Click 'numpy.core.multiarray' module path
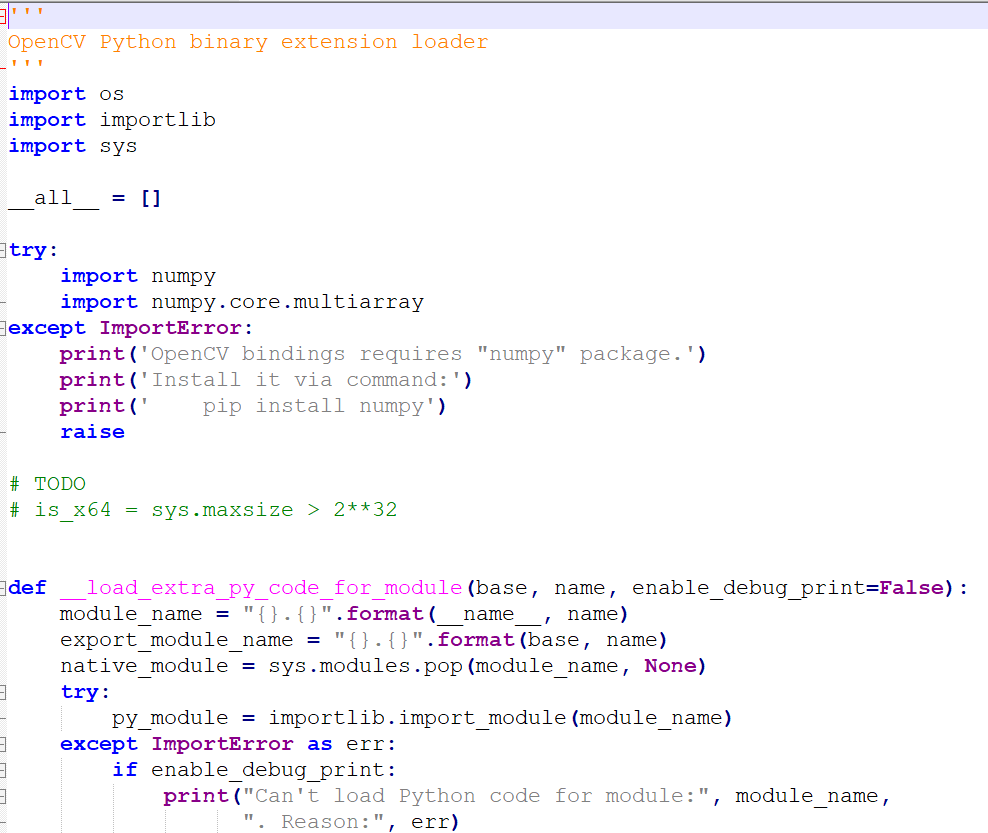The height and width of the screenshot is (833, 988). tap(287, 302)
